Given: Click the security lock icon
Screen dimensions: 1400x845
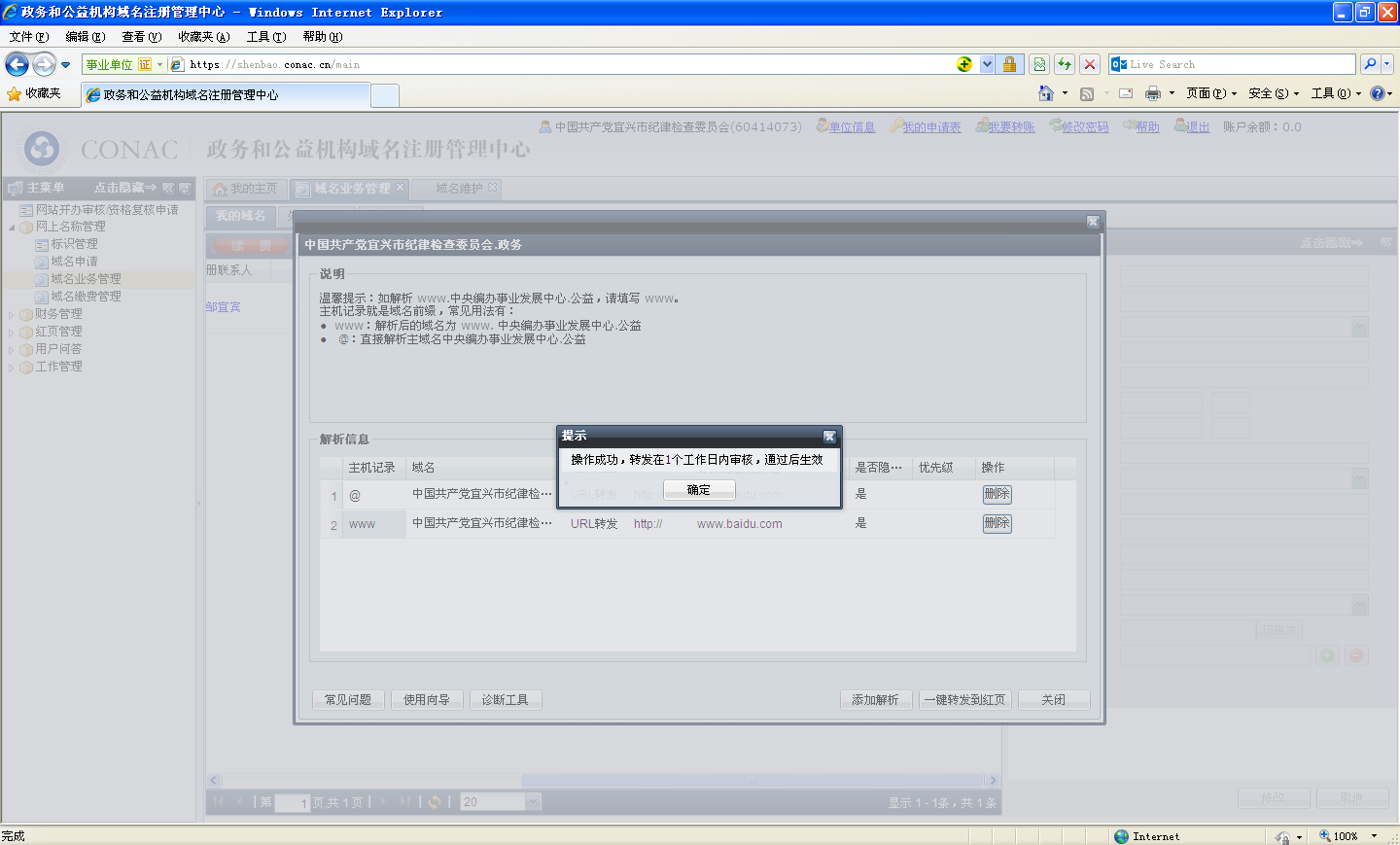Looking at the screenshot, I should point(1009,64).
